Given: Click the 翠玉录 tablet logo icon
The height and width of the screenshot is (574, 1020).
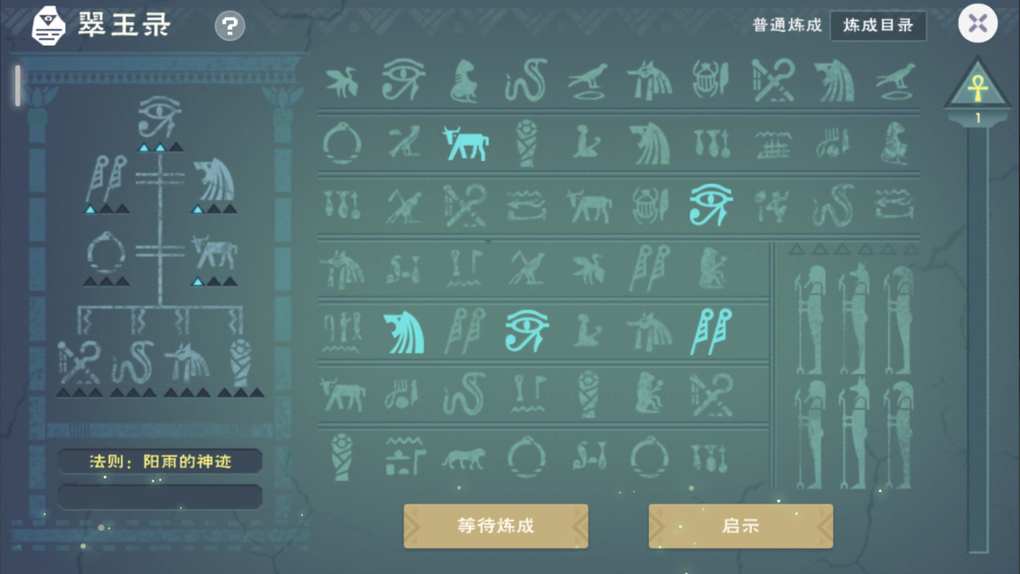Looking at the screenshot, I should (49, 25).
